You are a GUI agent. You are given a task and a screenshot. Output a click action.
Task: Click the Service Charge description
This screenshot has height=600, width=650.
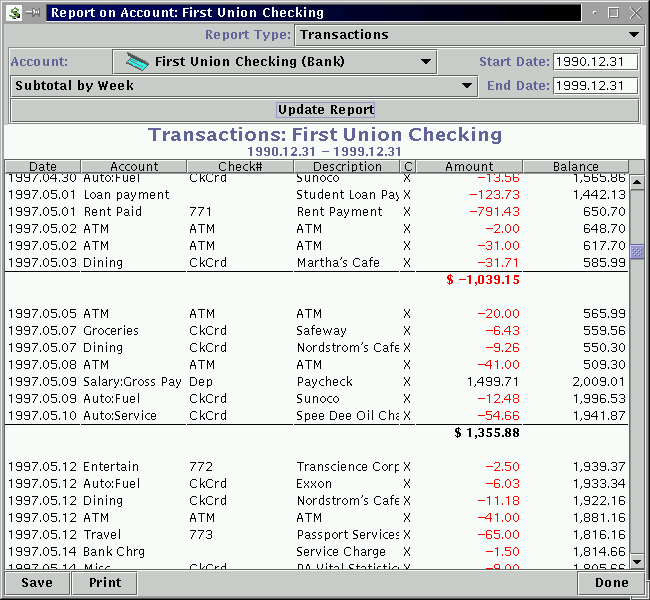click(x=341, y=552)
